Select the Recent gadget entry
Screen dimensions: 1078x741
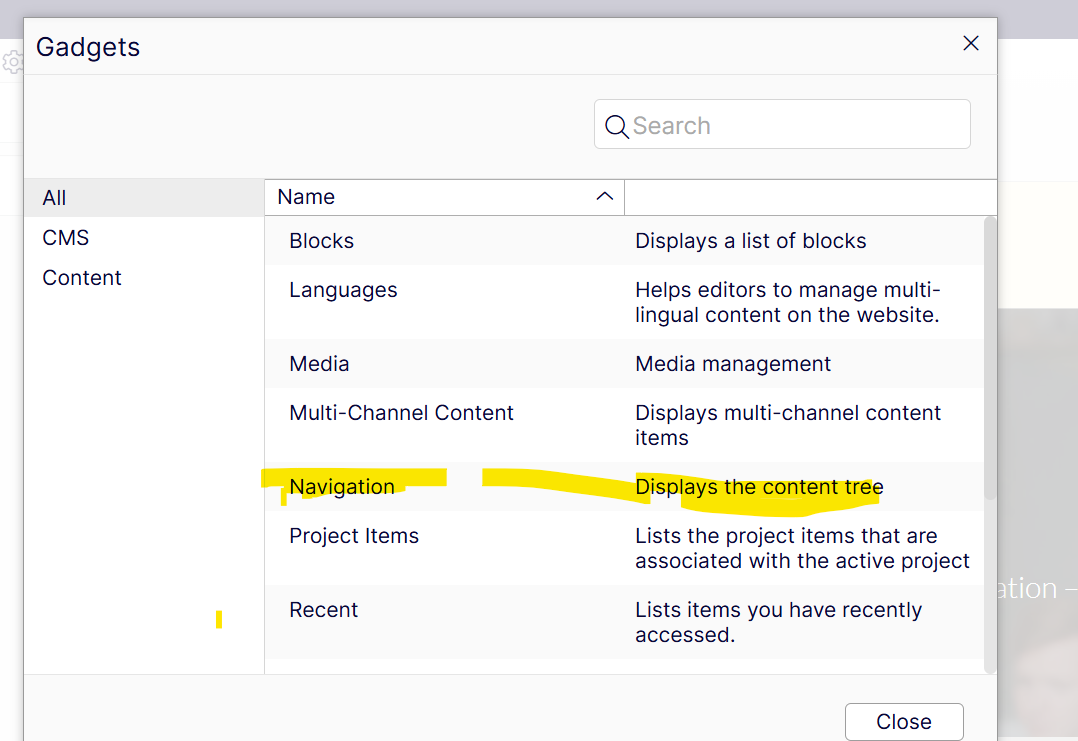click(323, 610)
